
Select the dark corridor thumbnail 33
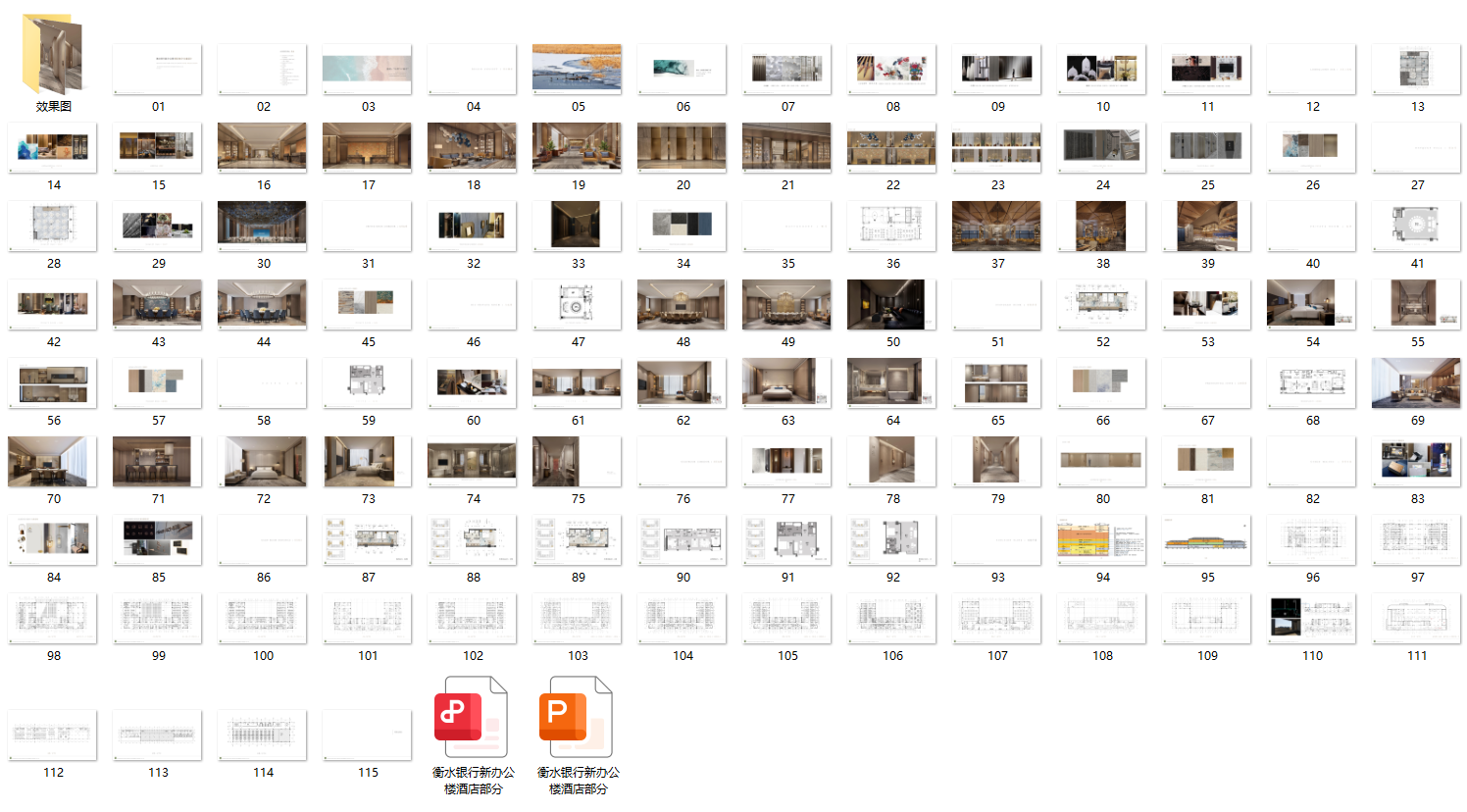(x=577, y=226)
